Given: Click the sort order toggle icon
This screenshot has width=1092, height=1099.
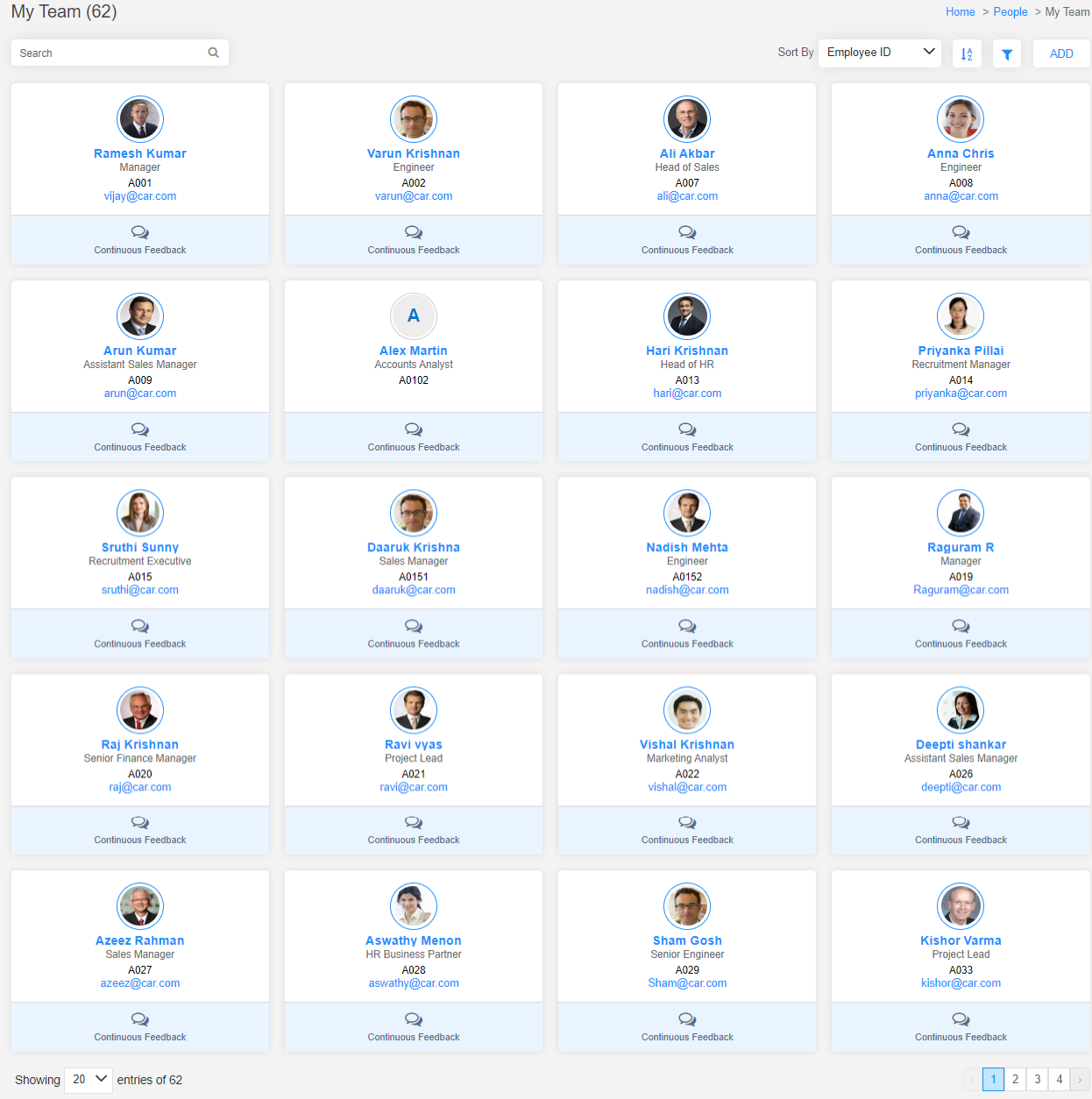Looking at the screenshot, I should [x=967, y=53].
